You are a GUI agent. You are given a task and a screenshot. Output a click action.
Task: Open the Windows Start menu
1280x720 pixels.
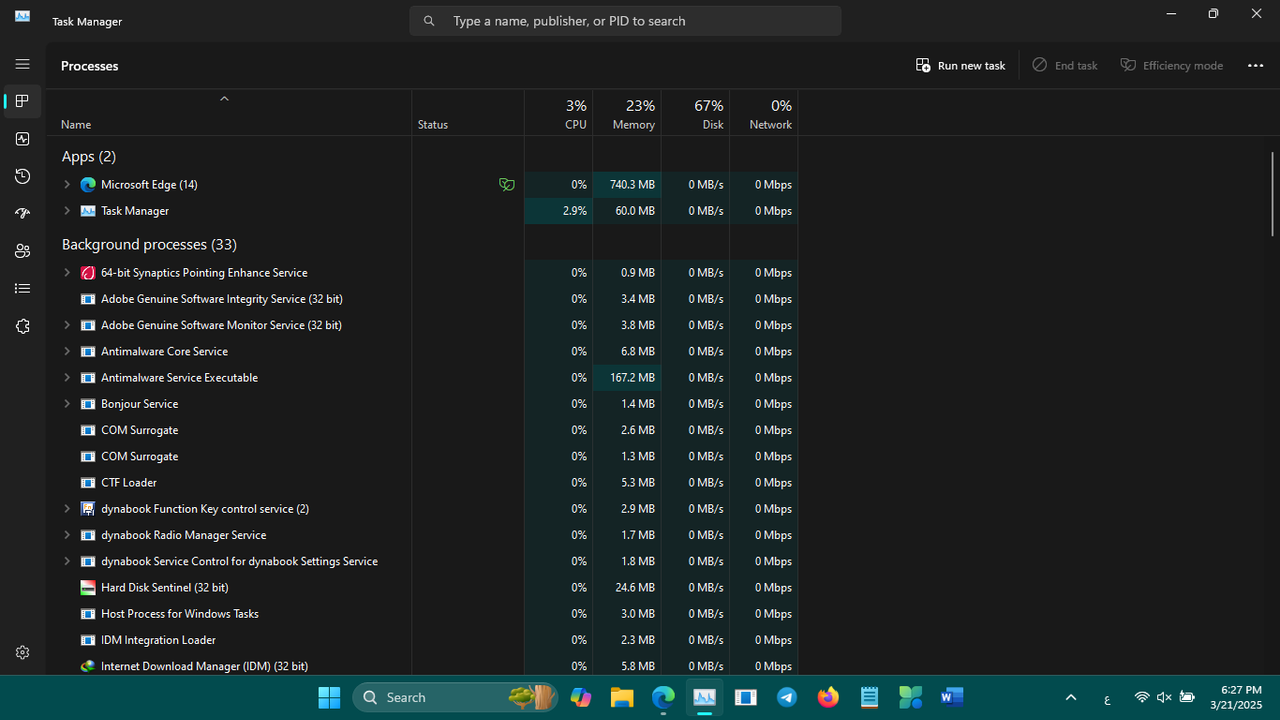(329, 697)
